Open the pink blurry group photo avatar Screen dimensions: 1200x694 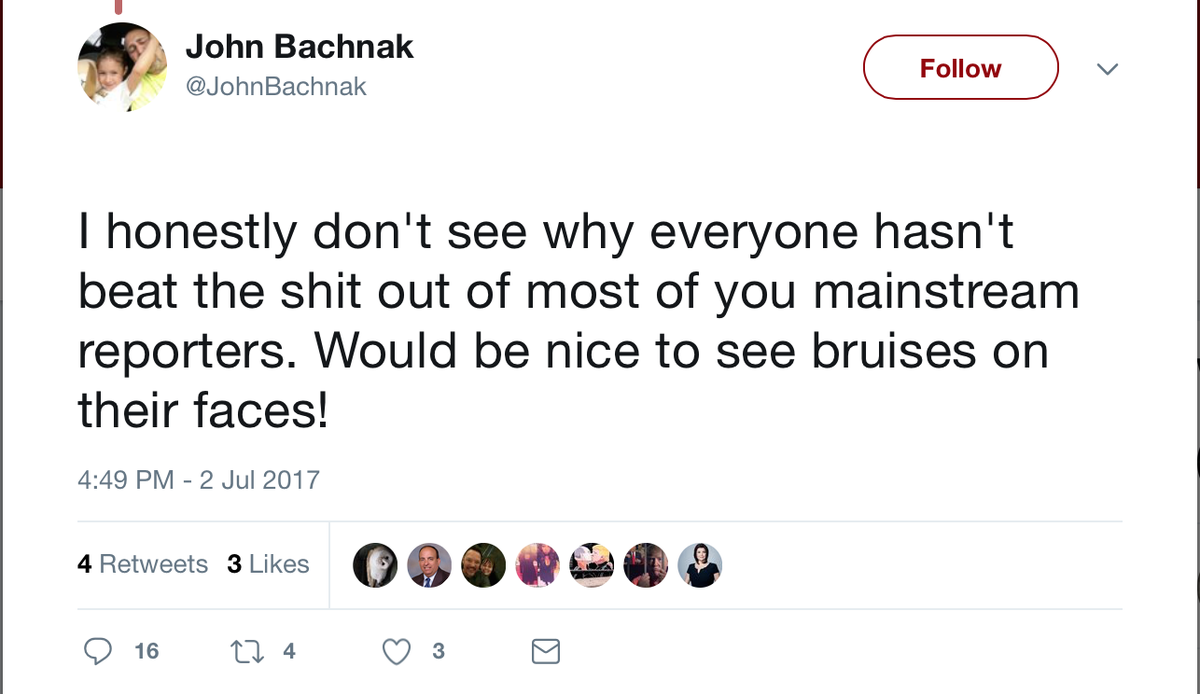coord(537,565)
